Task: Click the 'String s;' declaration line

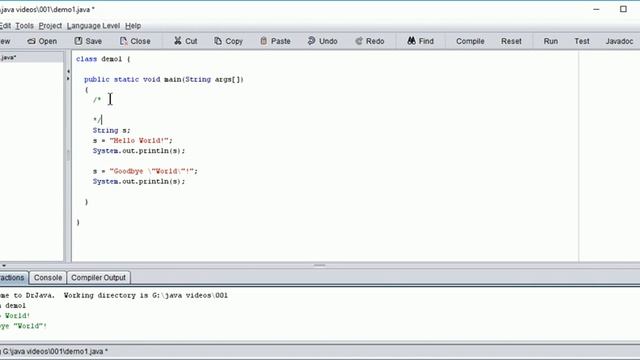Action: coord(111,130)
